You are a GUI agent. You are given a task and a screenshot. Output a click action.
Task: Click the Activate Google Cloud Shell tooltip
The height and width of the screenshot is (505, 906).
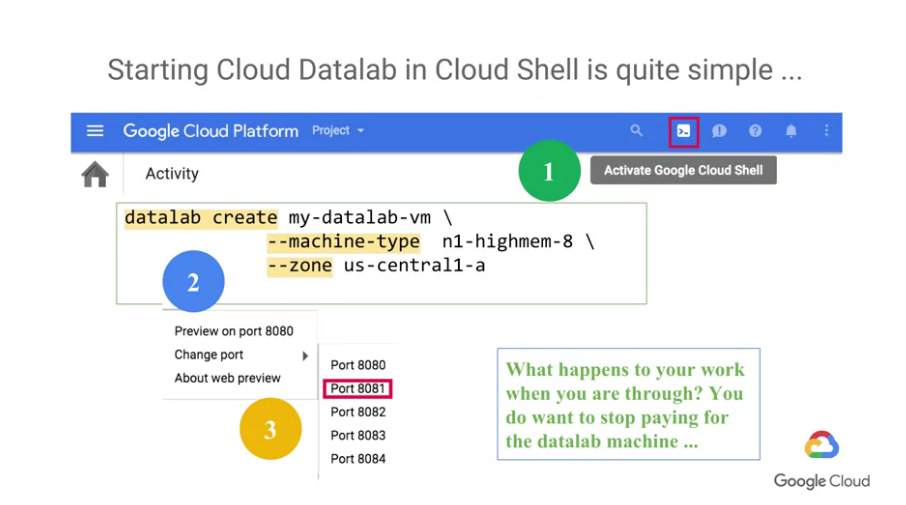coord(683,170)
